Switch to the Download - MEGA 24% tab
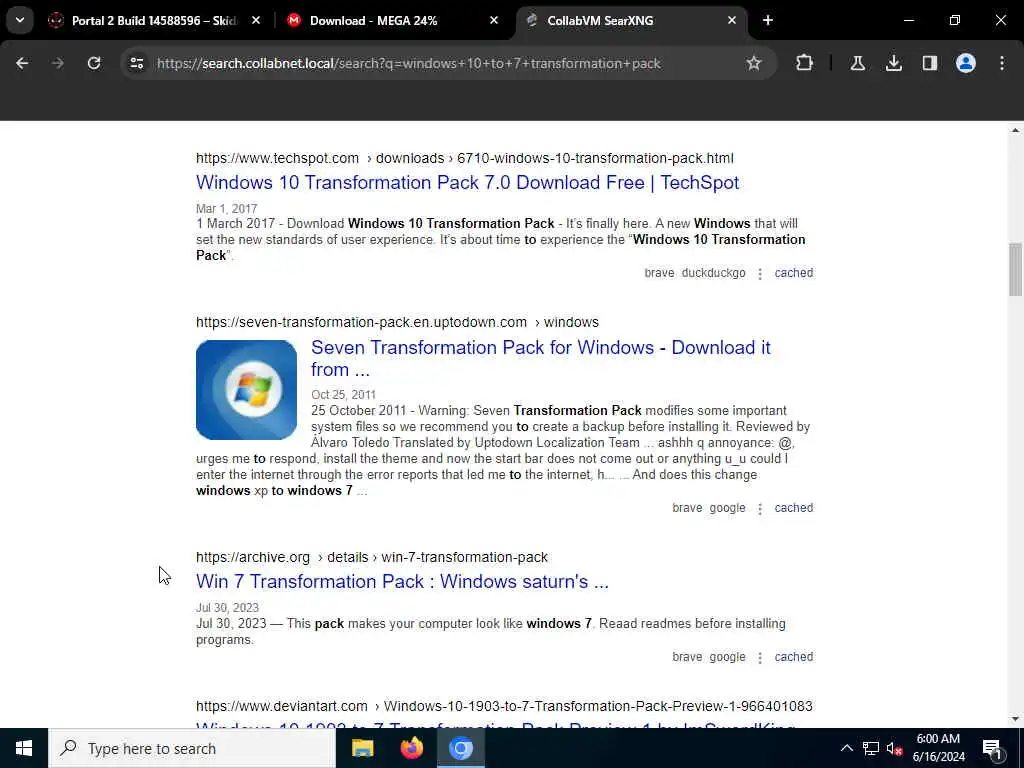Screen dimensions: 1024x768 373,21
